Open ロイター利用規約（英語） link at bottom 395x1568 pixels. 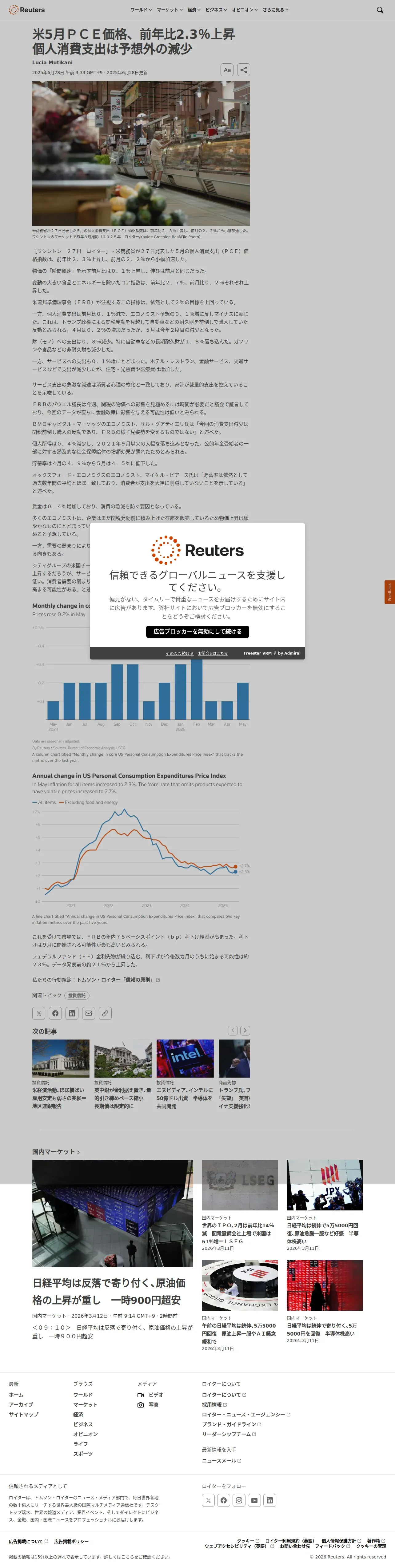click(290, 1541)
